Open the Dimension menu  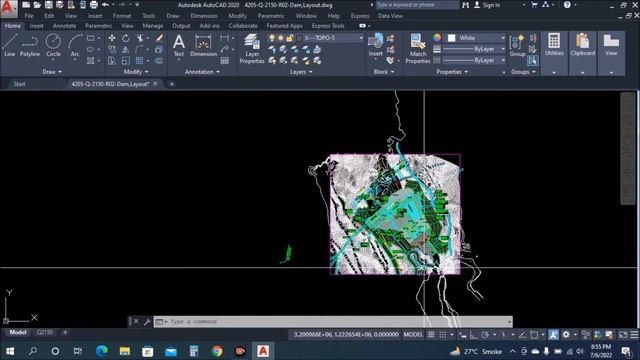pyautogui.click(x=204, y=16)
